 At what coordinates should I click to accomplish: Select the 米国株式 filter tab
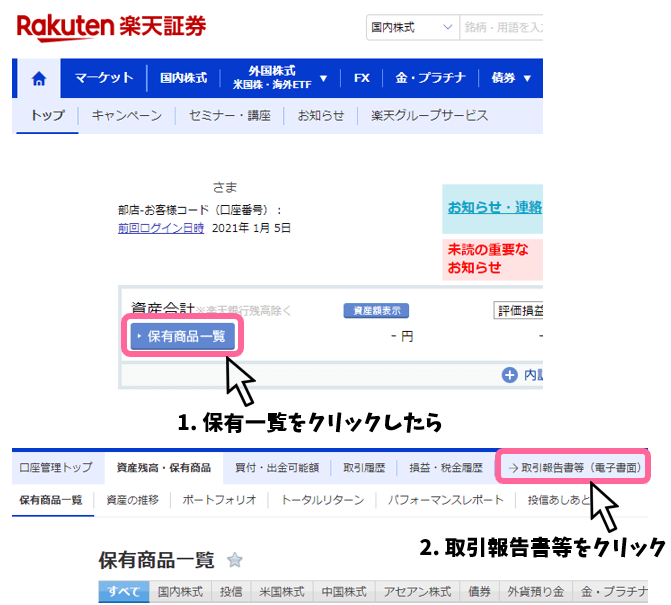click(282, 591)
